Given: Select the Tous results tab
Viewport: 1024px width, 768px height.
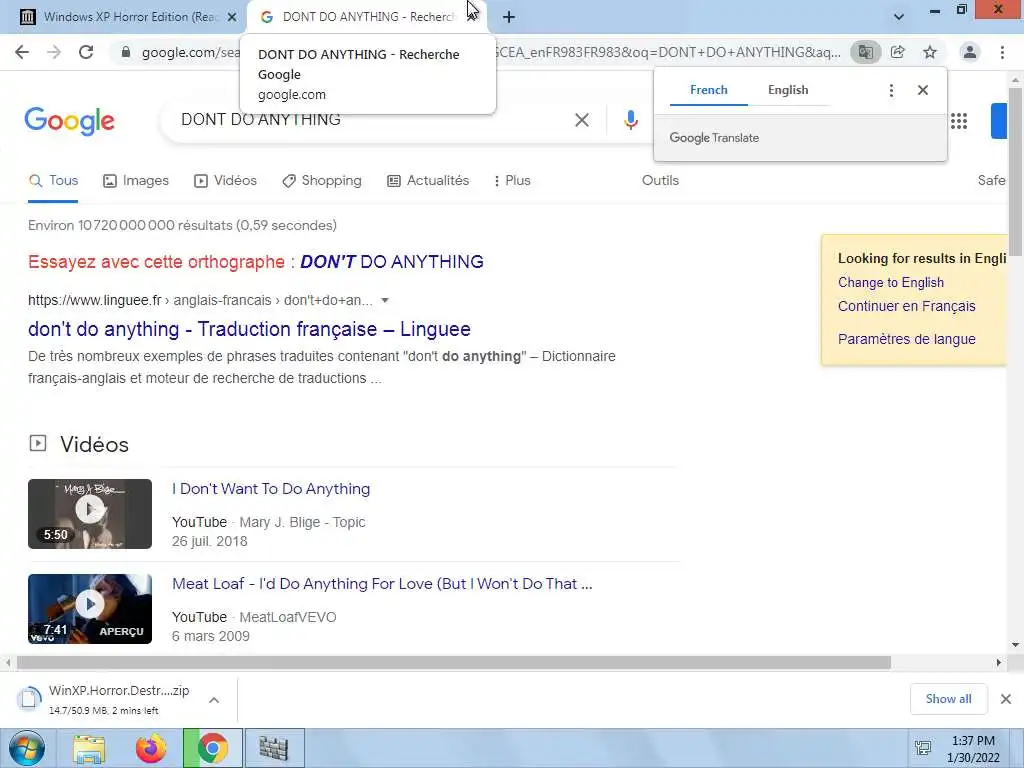Looking at the screenshot, I should point(54,181).
